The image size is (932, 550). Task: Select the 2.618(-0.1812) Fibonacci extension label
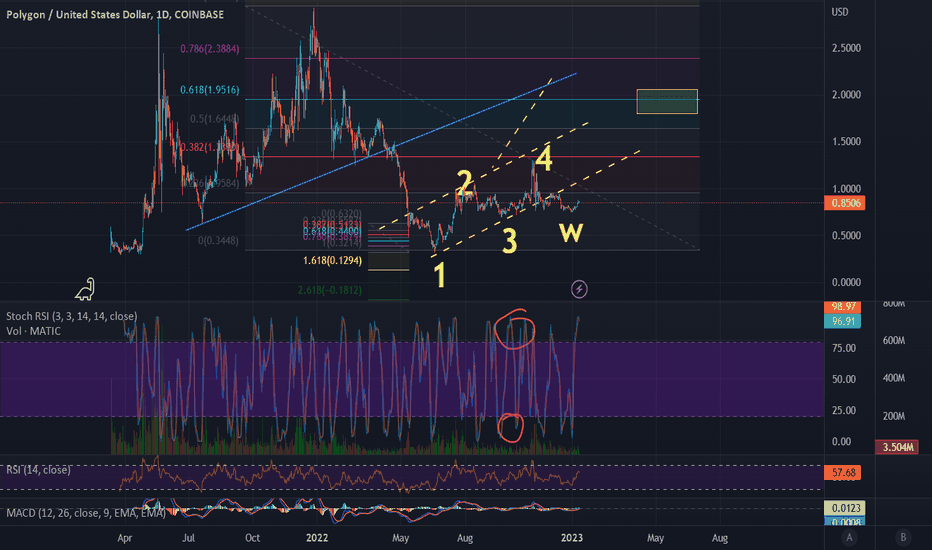[330, 290]
